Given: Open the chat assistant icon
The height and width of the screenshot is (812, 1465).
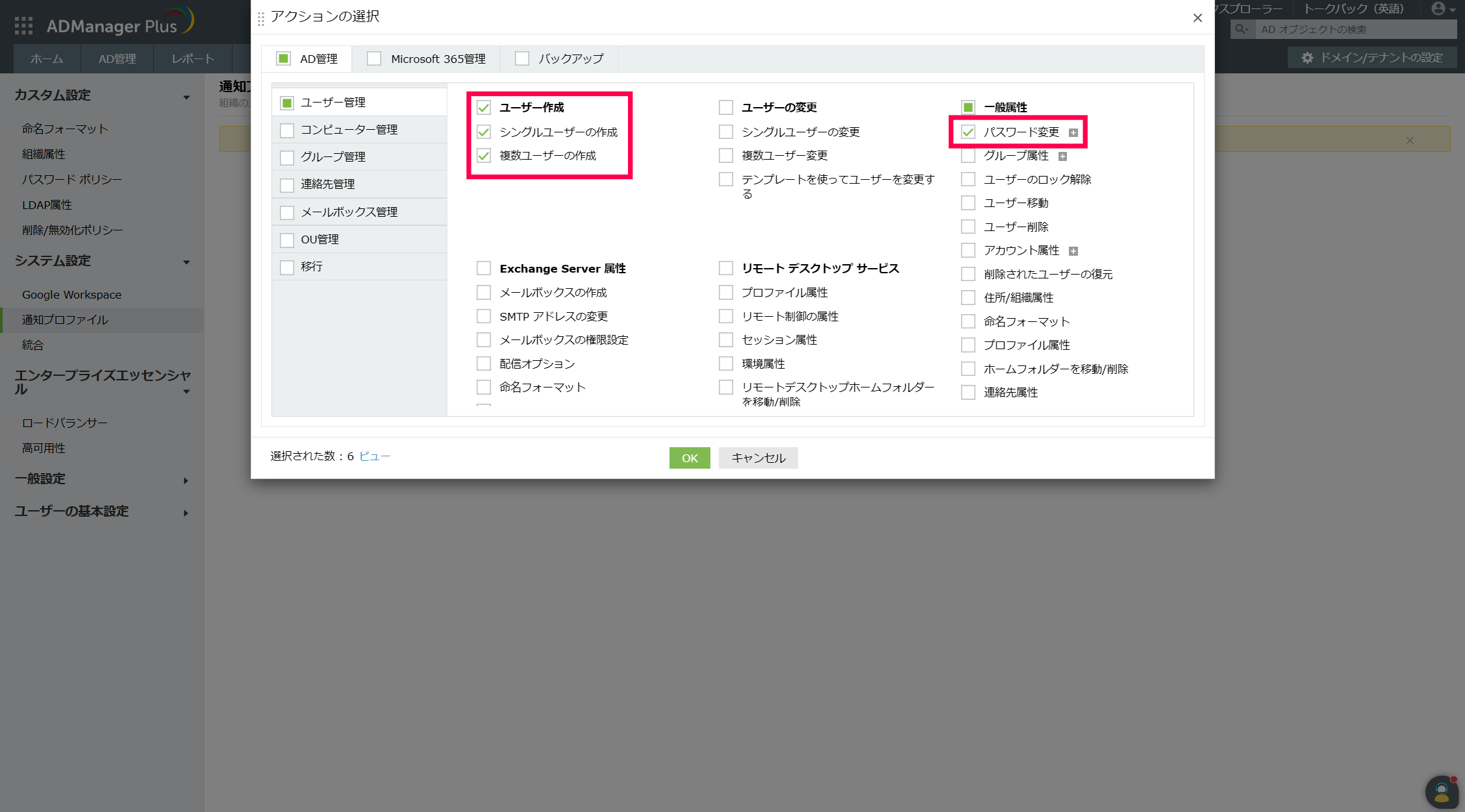Looking at the screenshot, I should 1441,791.
